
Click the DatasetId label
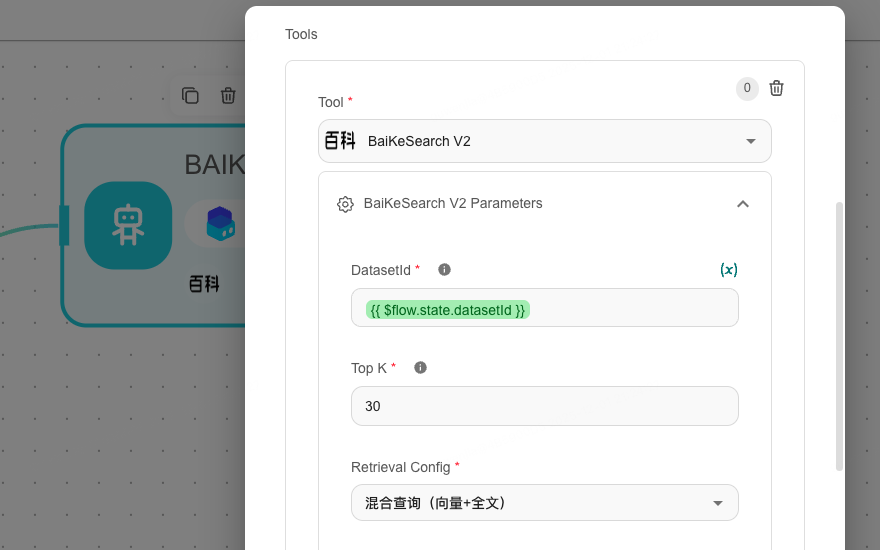point(381,271)
